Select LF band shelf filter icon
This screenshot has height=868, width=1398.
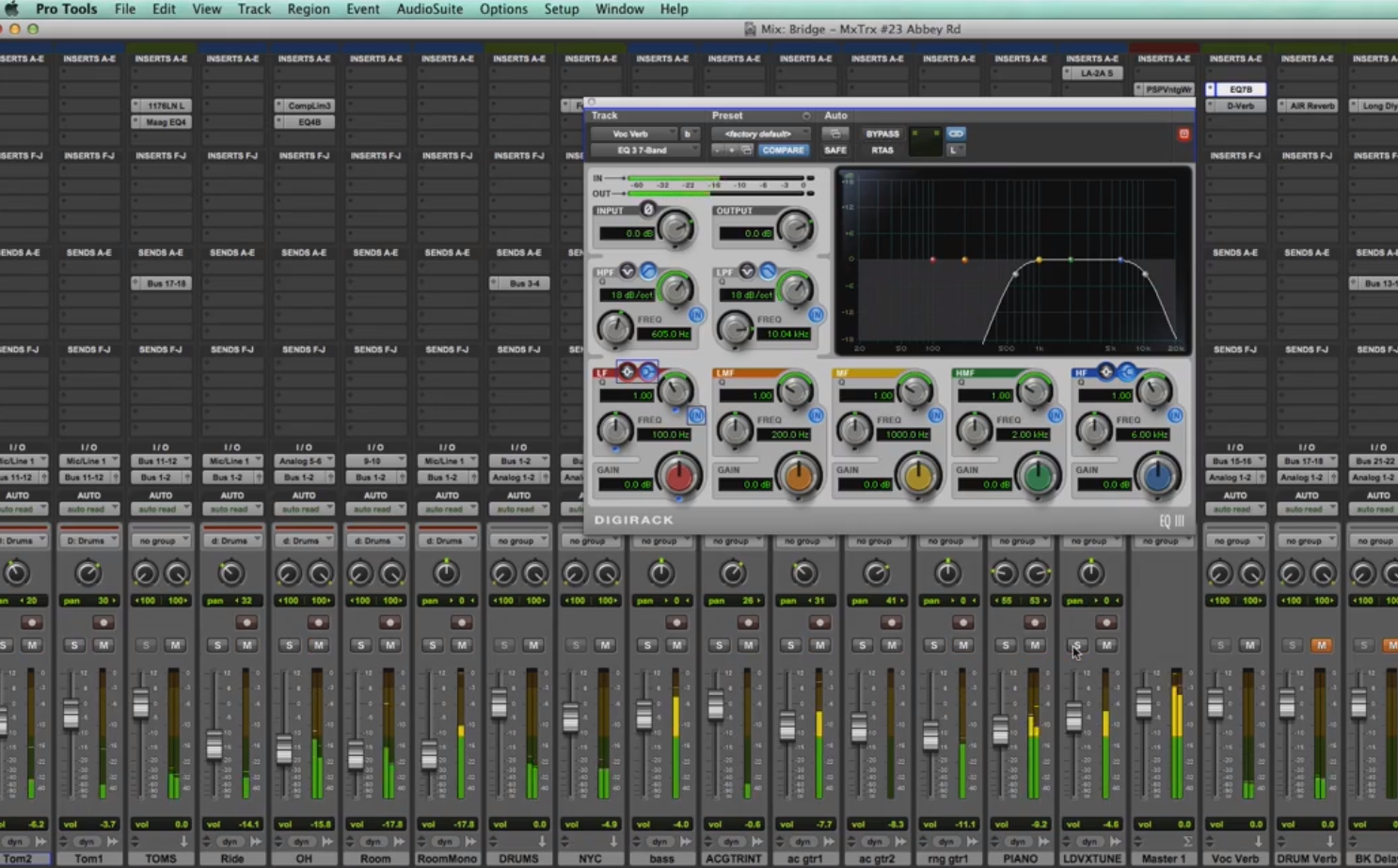(647, 371)
